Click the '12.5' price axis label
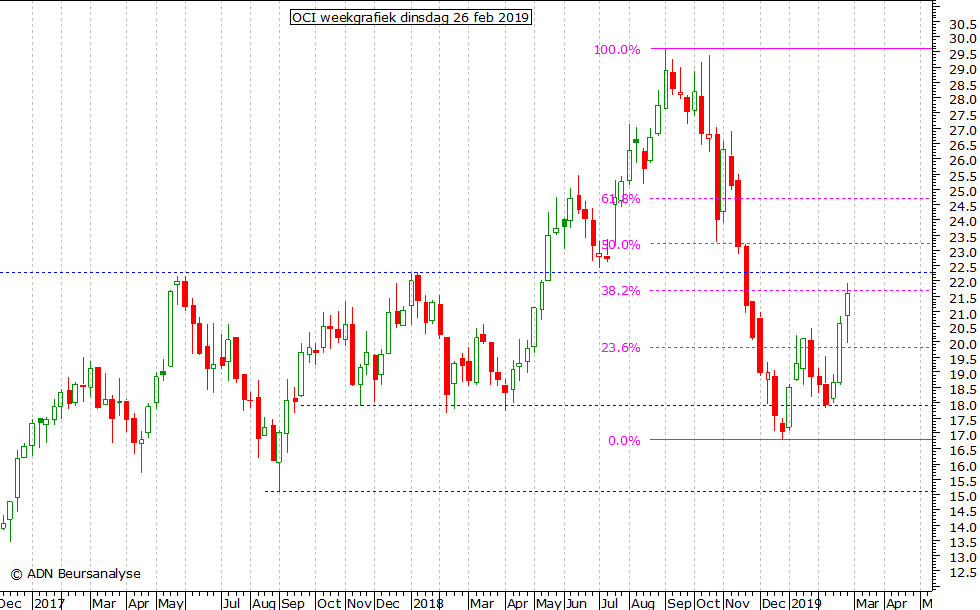 (x=962, y=573)
